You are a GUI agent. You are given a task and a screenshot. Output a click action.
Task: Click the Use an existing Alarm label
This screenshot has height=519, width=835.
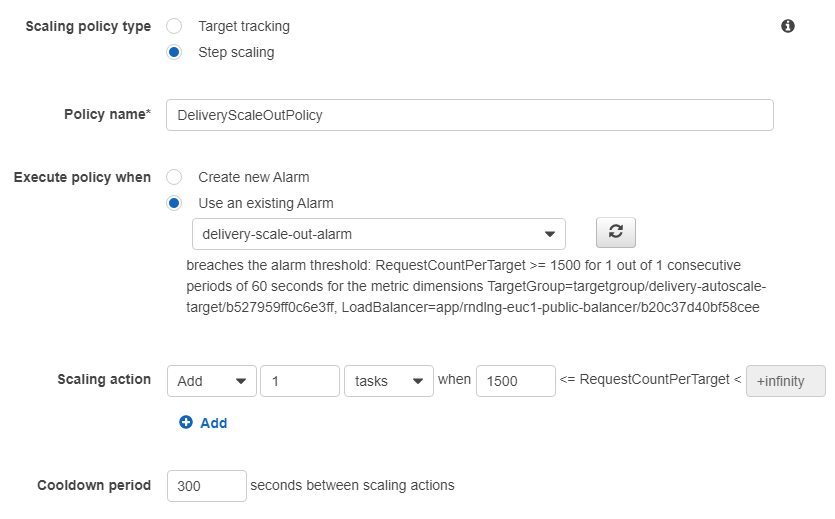pos(266,203)
